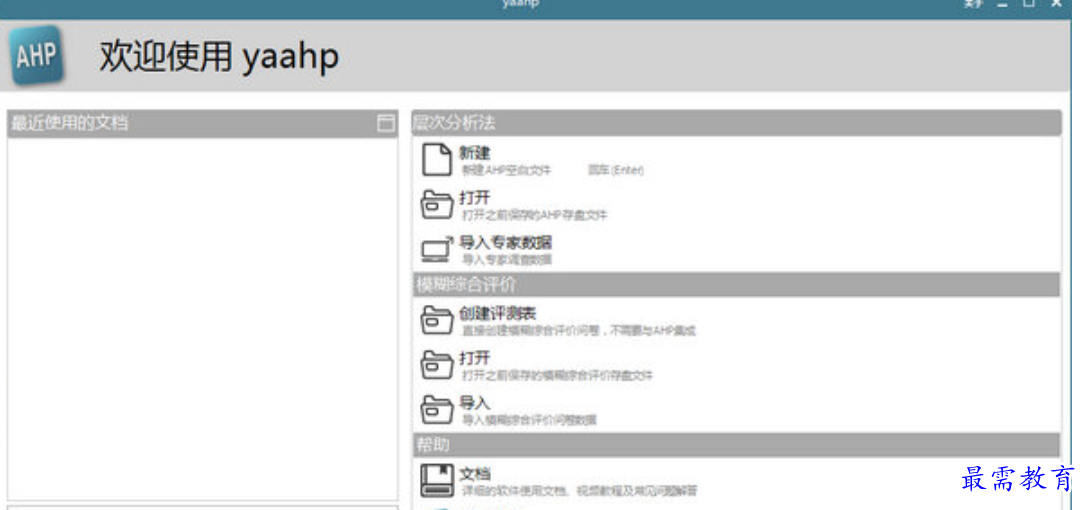This screenshot has width=1083, height=510.
Task: Click the book icon beside 文档
Action: 437,480
